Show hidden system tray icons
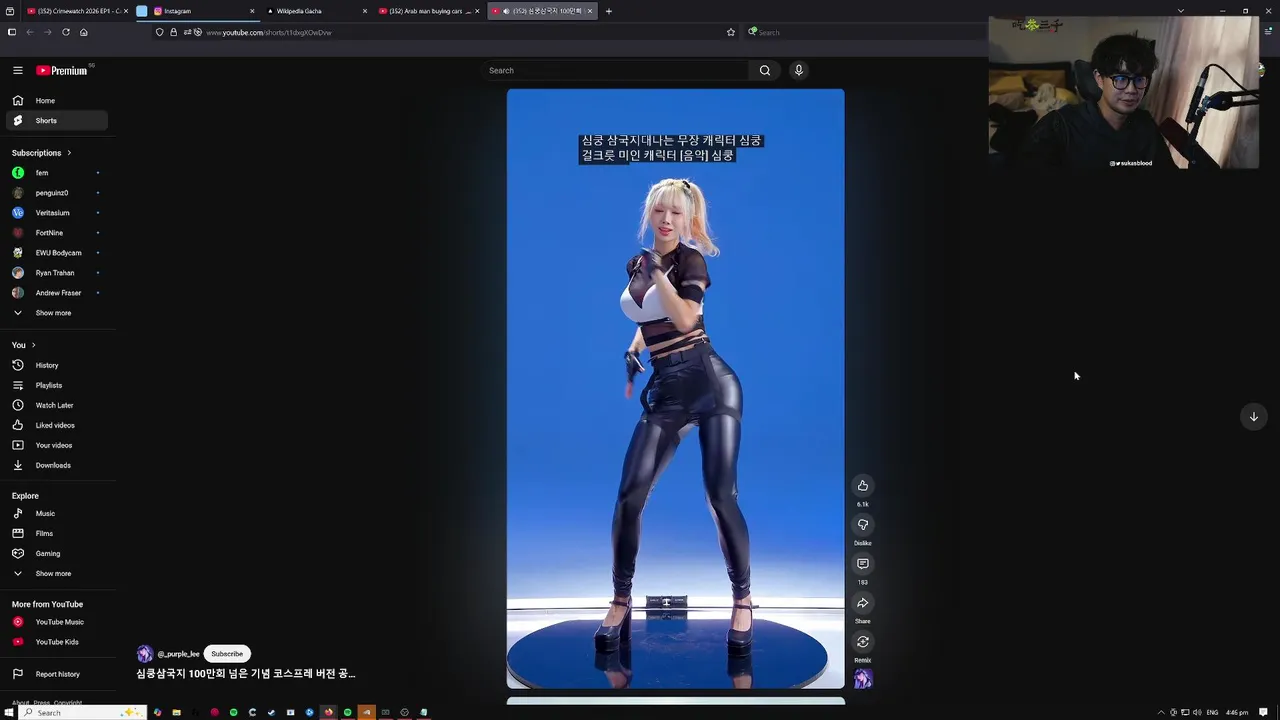This screenshot has width=1280, height=720. coord(1161,712)
